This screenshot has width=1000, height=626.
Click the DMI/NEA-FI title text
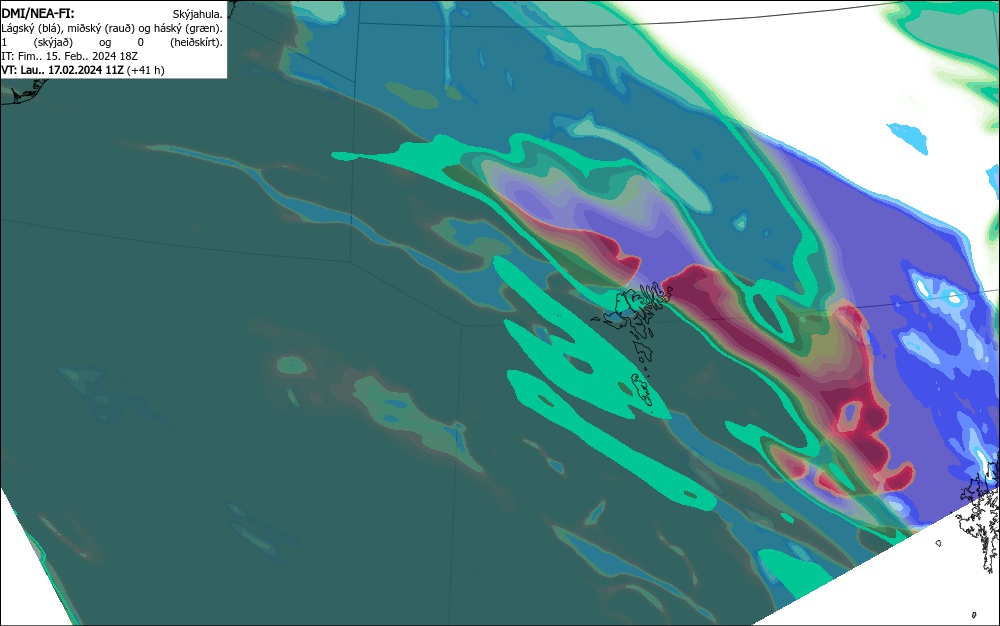(38, 13)
